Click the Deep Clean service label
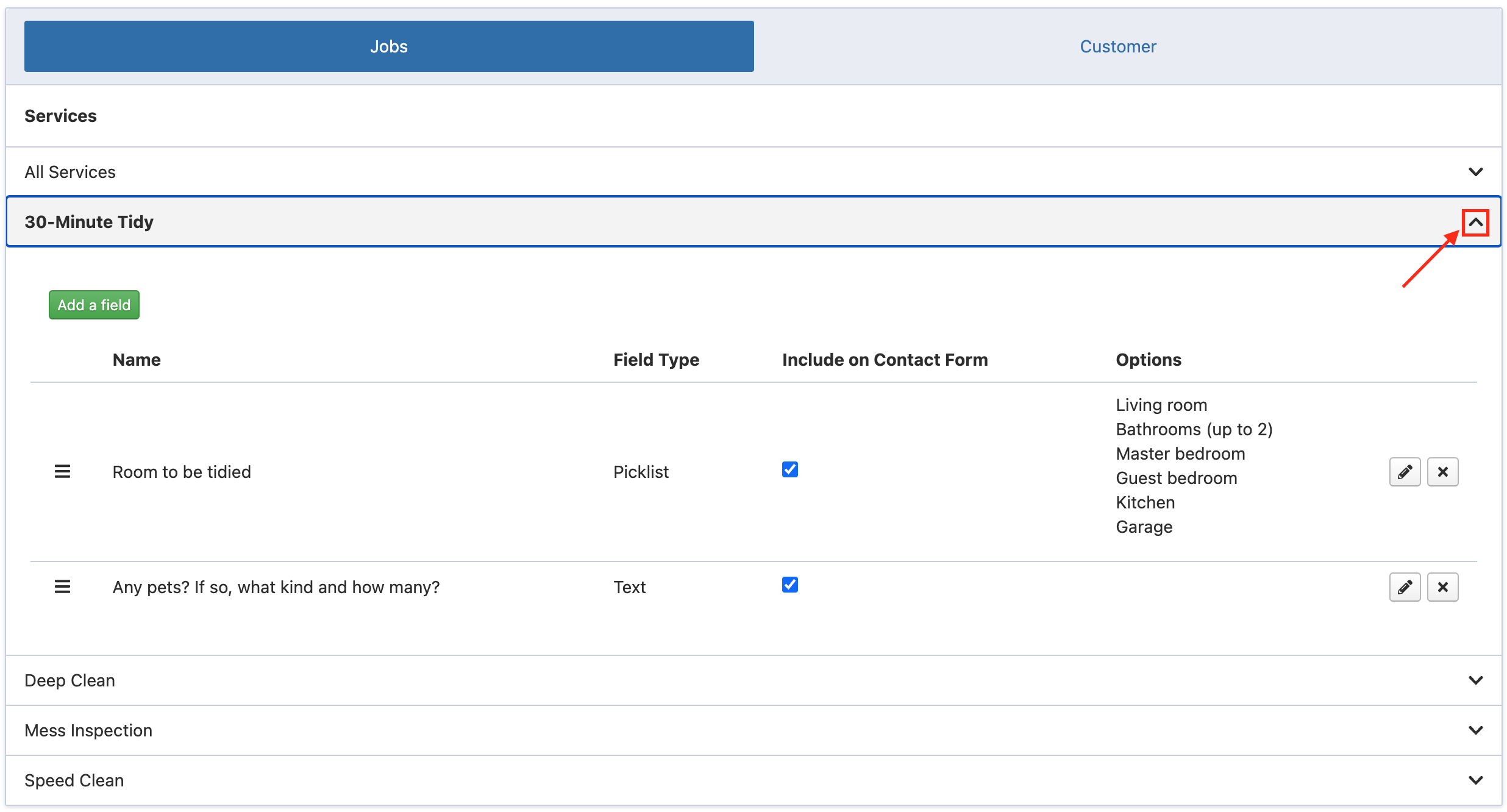1507x812 pixels. [x=69, y=680]
